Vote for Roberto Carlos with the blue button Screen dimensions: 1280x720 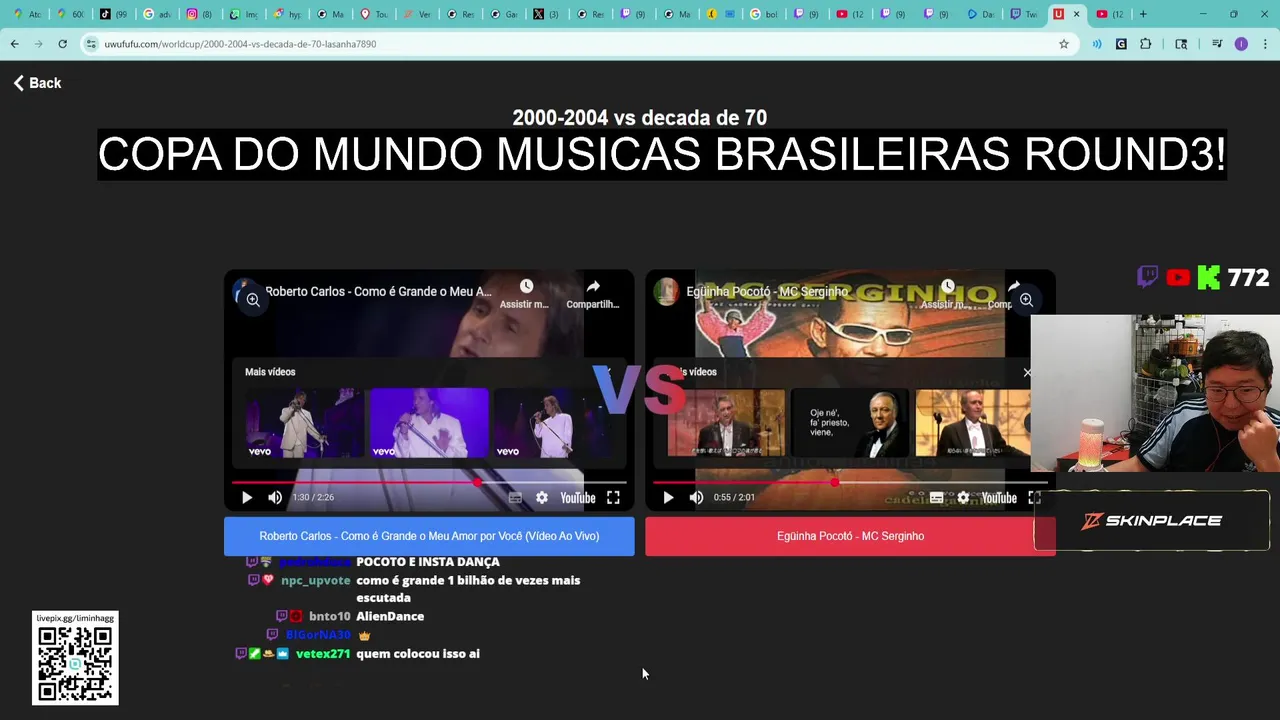pyautogui.click(x=429, y=536)
